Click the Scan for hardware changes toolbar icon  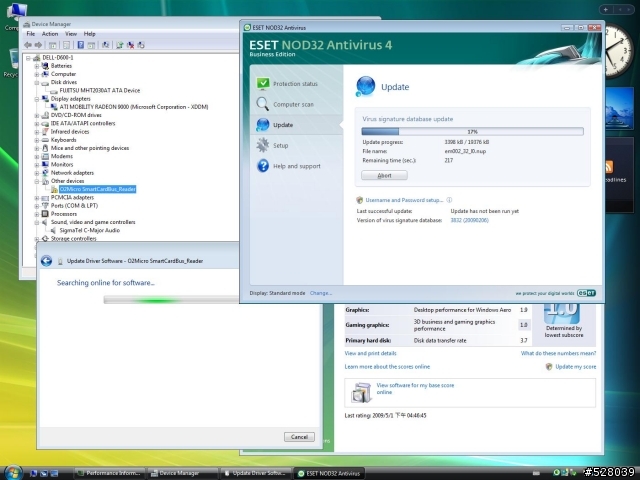105,45
